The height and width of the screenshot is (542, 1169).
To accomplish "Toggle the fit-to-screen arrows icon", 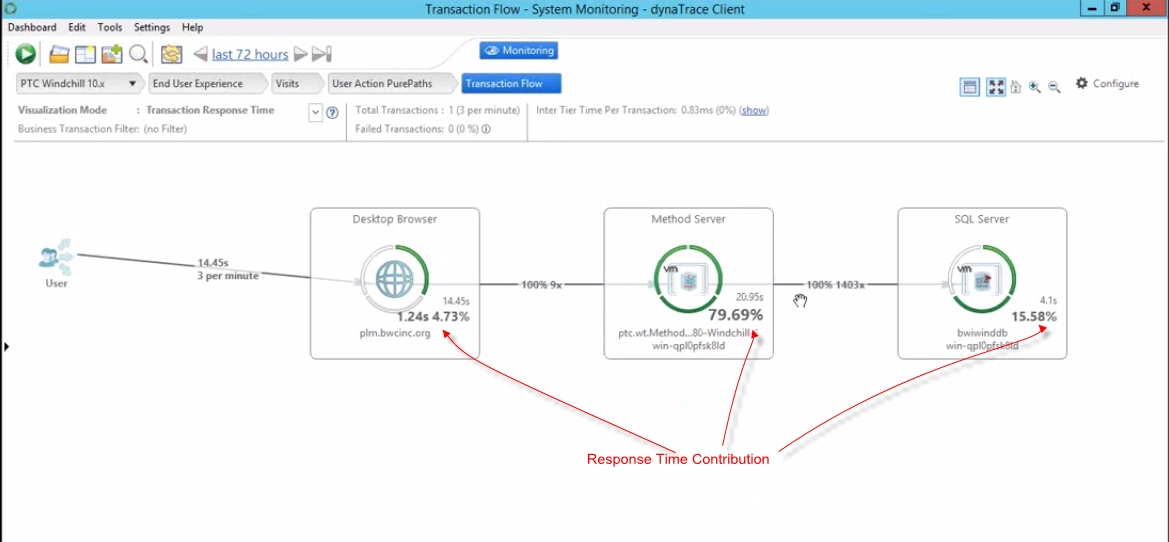I will coord(996,86).
